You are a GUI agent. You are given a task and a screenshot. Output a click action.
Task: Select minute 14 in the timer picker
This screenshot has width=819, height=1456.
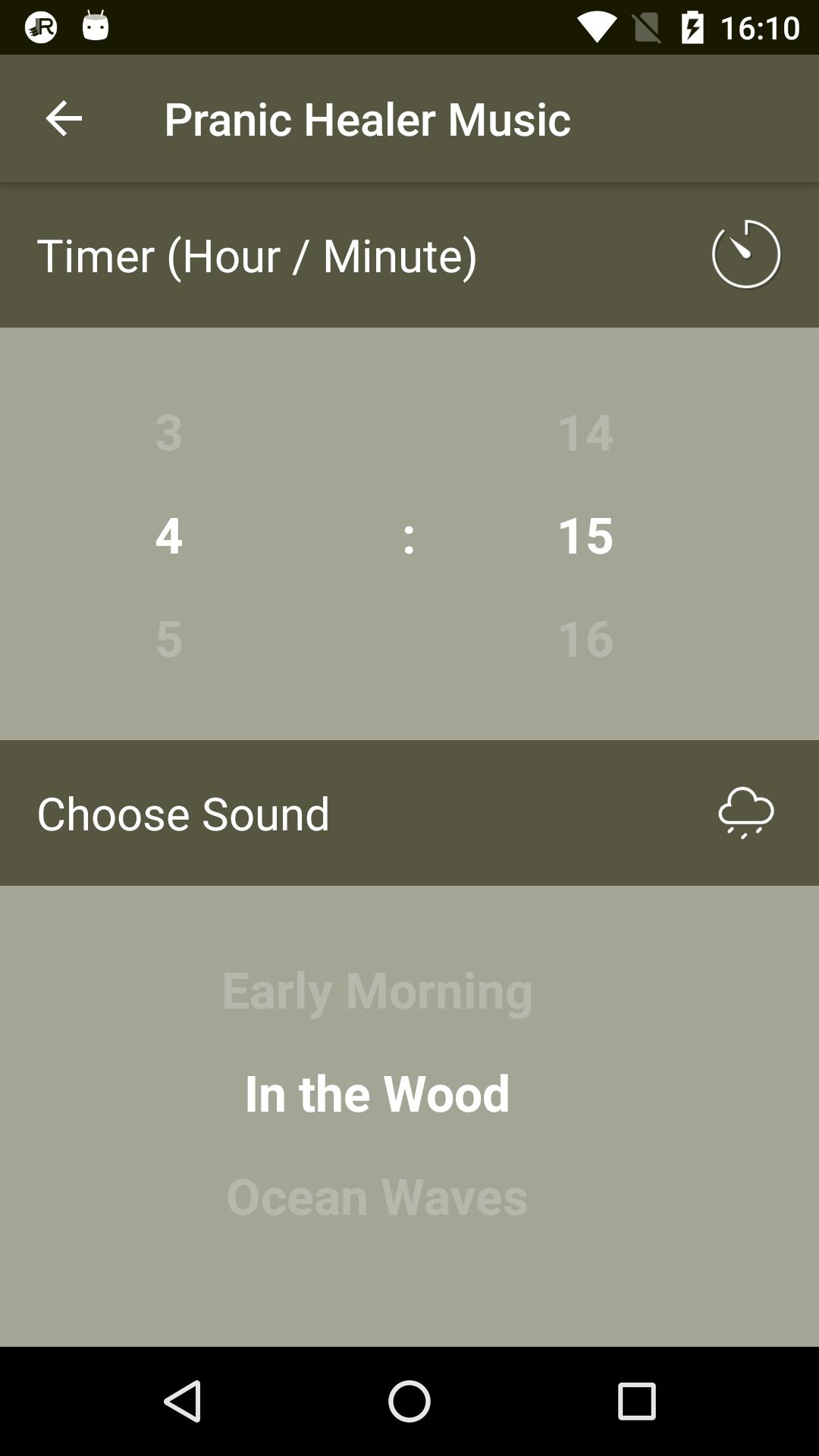pos(585,431)
